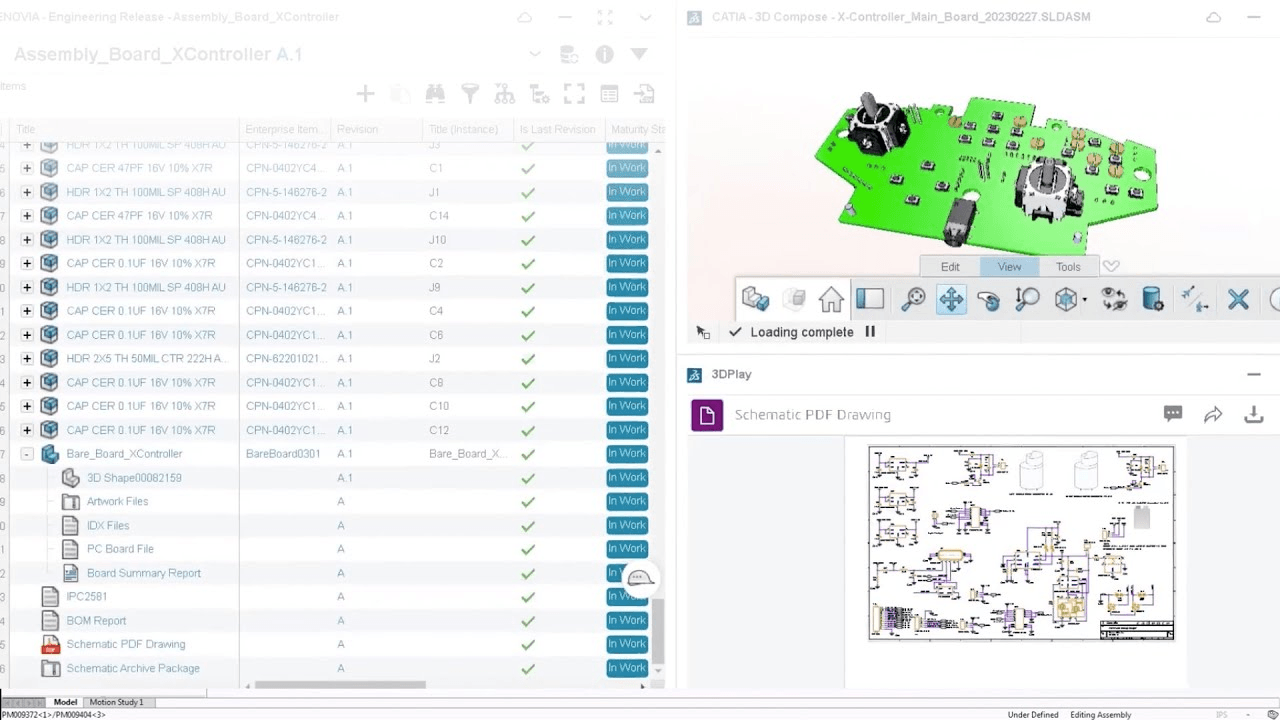This screenshot has width=1280, height=720.
Task: Download the Schematic PDF Drawing from 3DPlay
Action: point(1253,414)
